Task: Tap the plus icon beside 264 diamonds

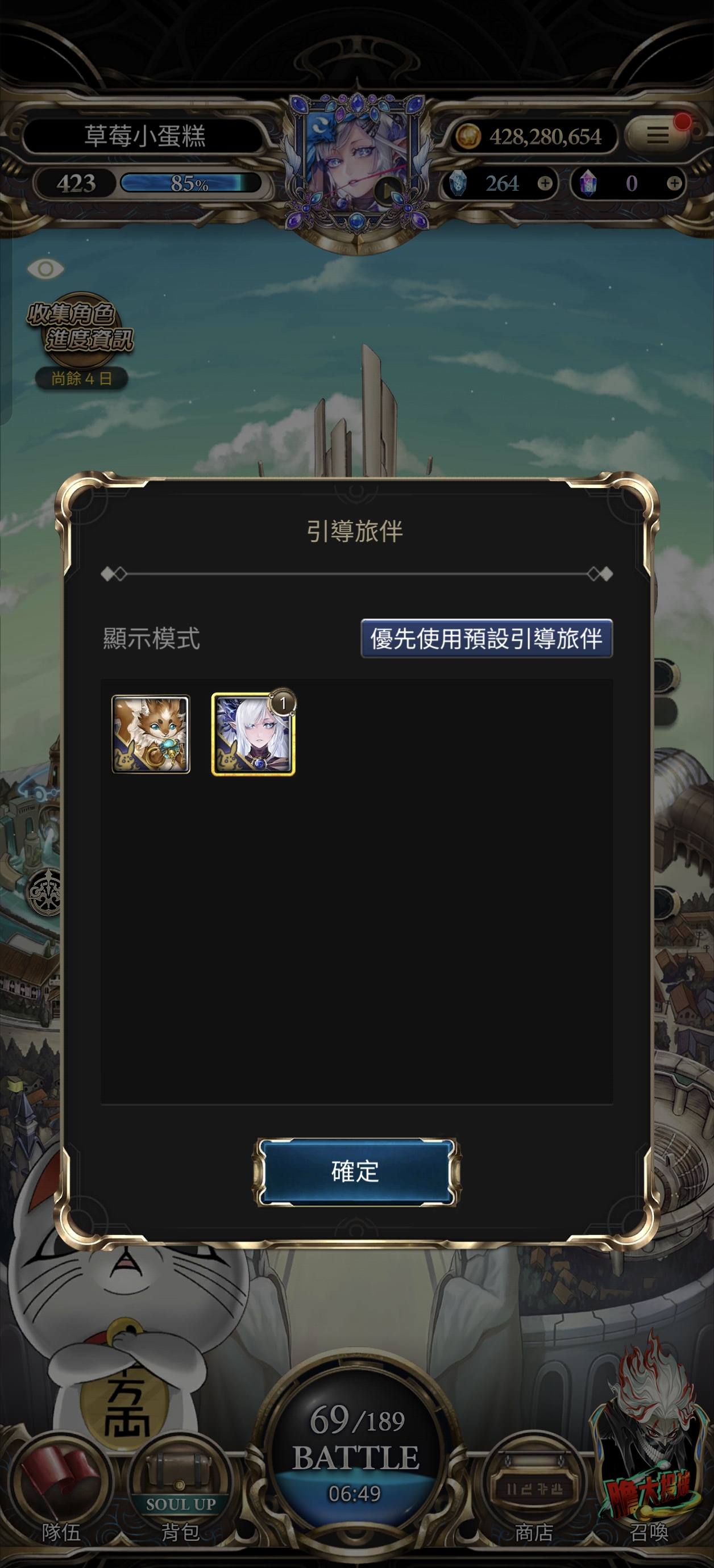Action: tap(545, 183)
